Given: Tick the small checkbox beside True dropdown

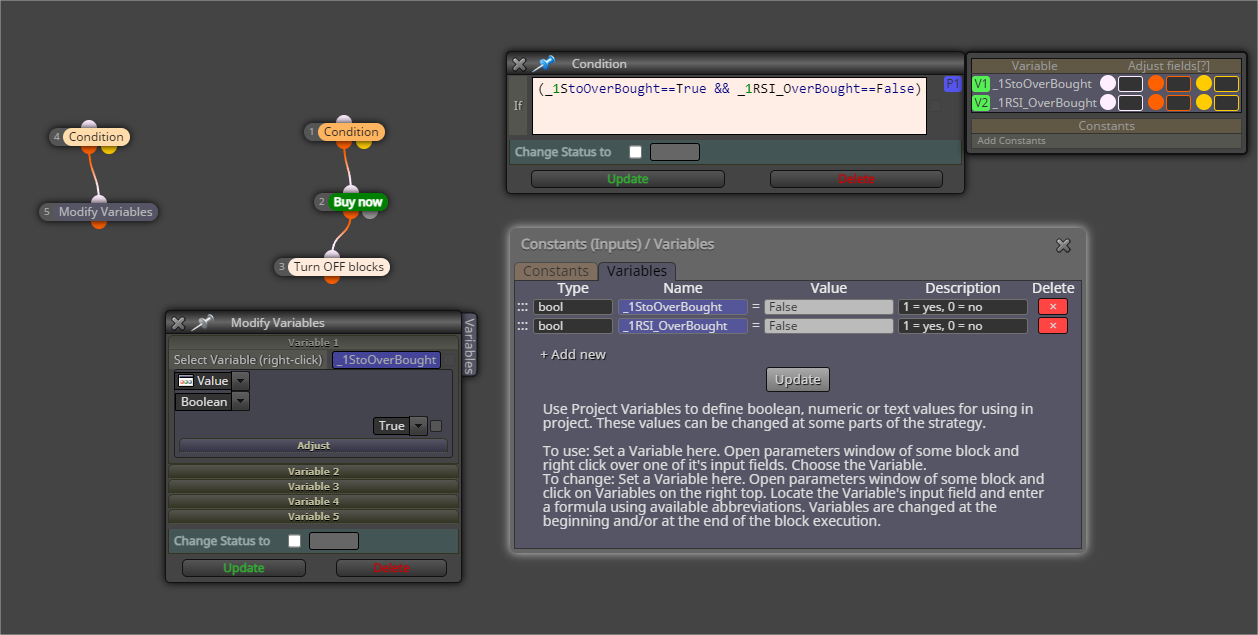Looking at the screenshot, I should (x=436, y=426).
